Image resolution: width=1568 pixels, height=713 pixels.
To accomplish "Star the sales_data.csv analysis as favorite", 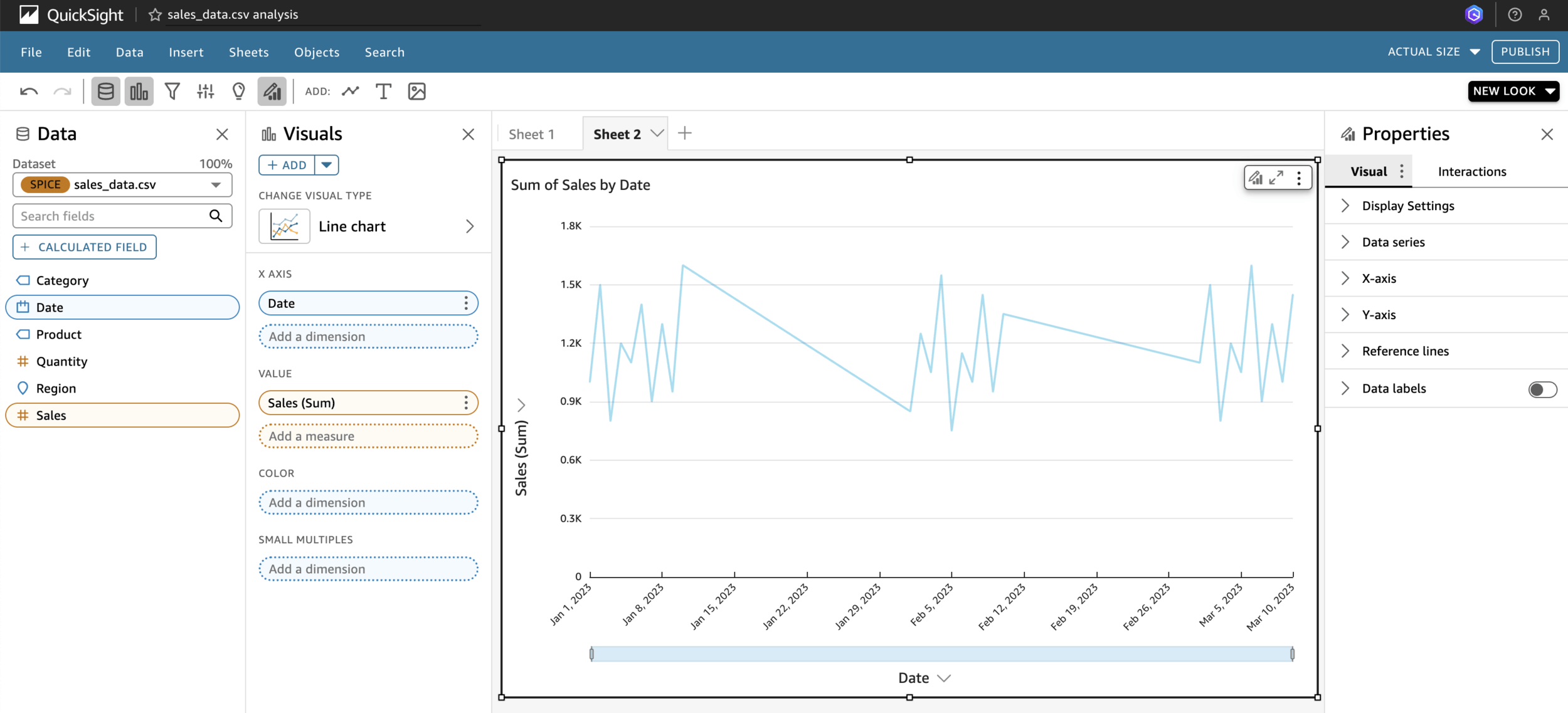I will point(155,14).
